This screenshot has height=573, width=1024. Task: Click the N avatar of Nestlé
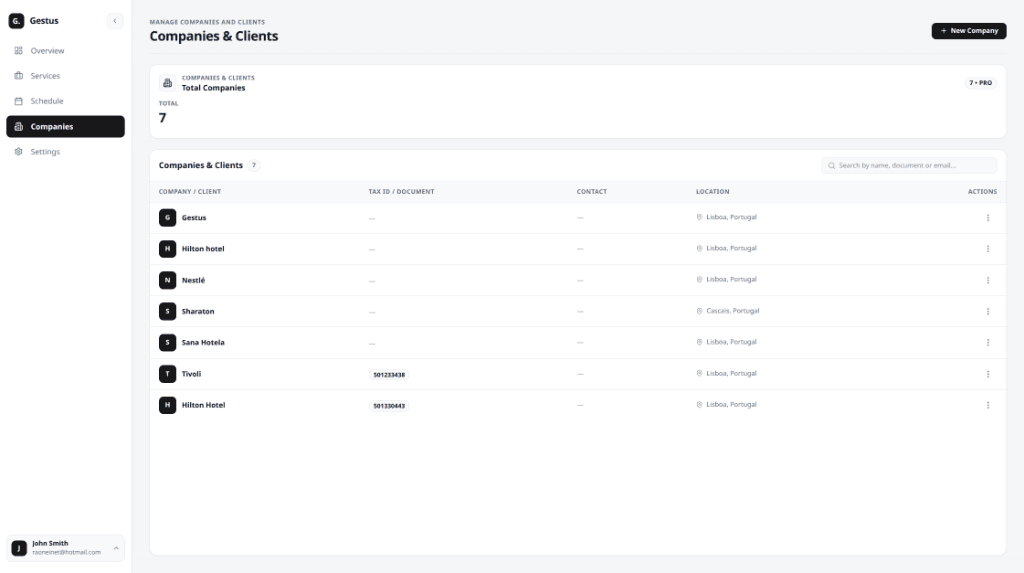pos(168,280)
